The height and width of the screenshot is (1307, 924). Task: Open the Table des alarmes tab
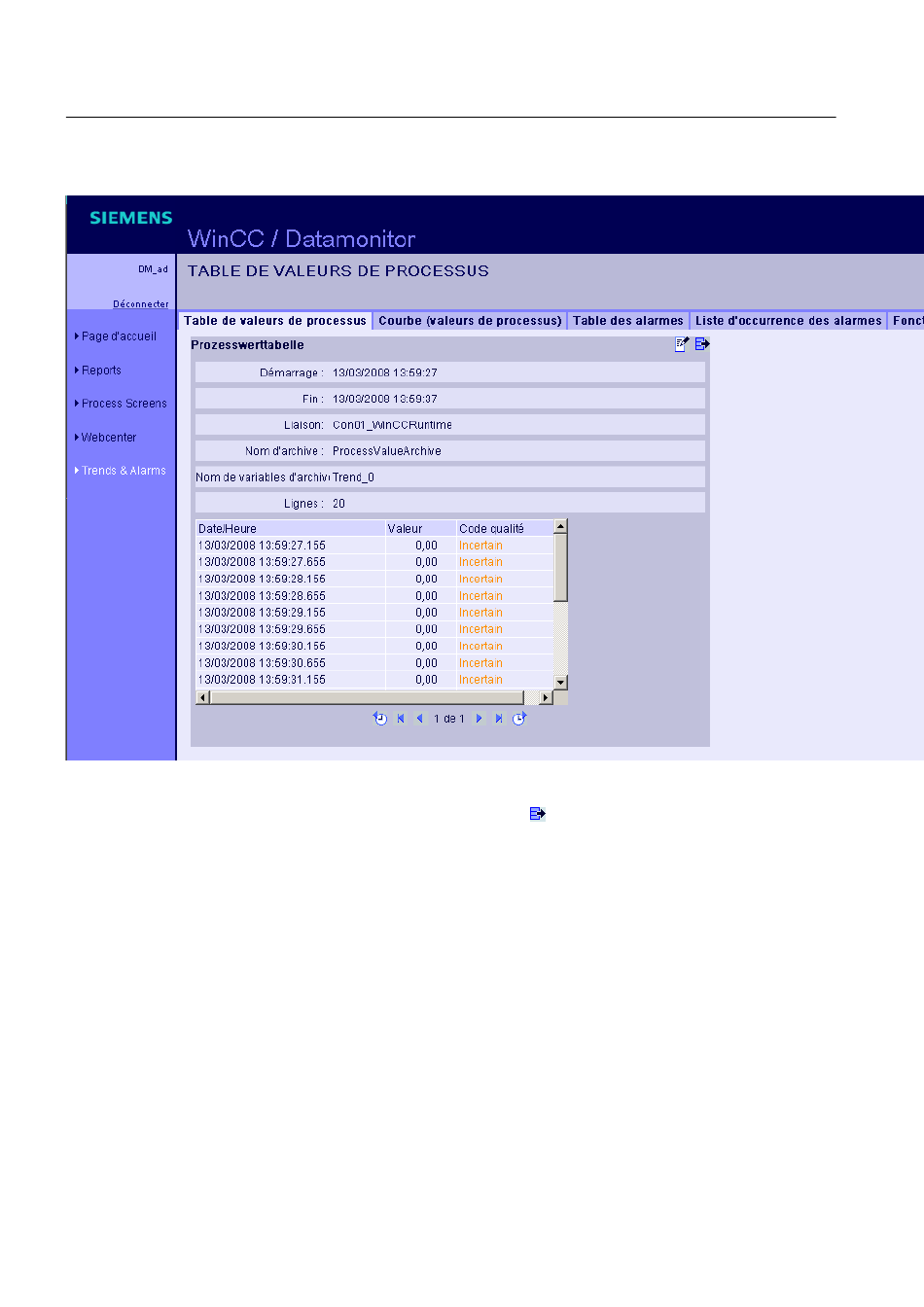[628, 321]
